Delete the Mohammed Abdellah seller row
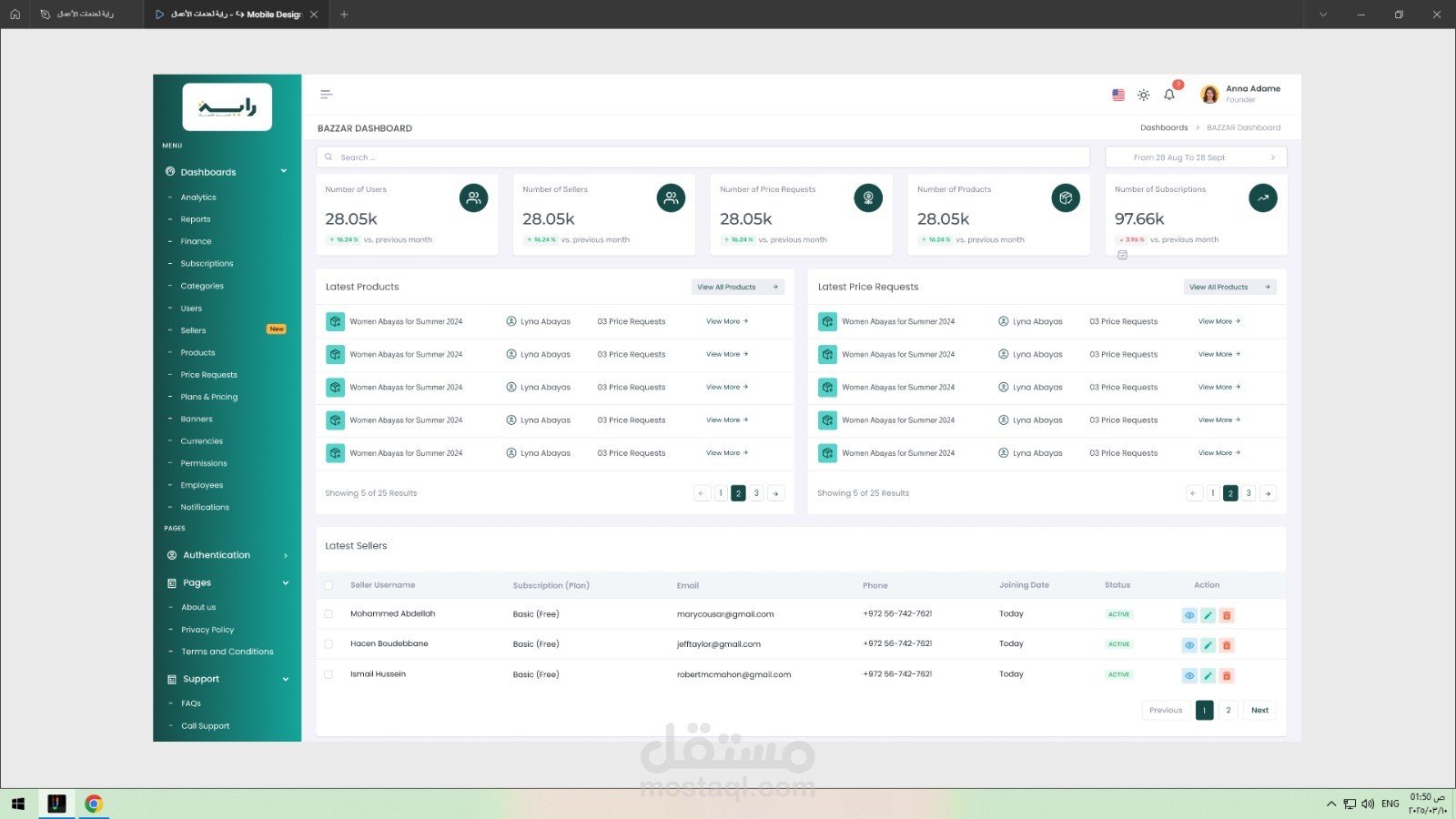This screenshot has height=819, width=1456. 1227,615
